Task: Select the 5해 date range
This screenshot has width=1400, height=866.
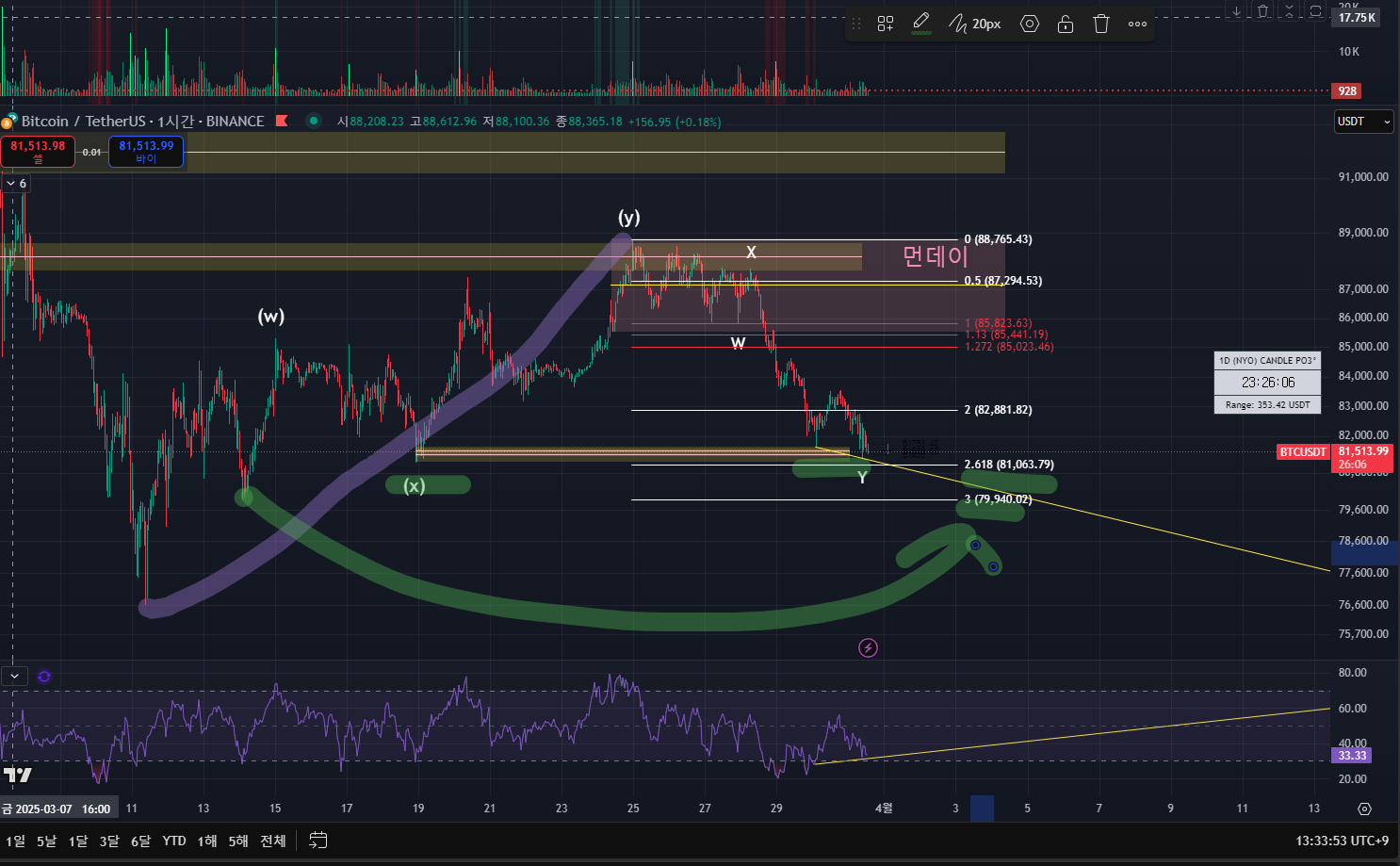Action: point(238,841)
